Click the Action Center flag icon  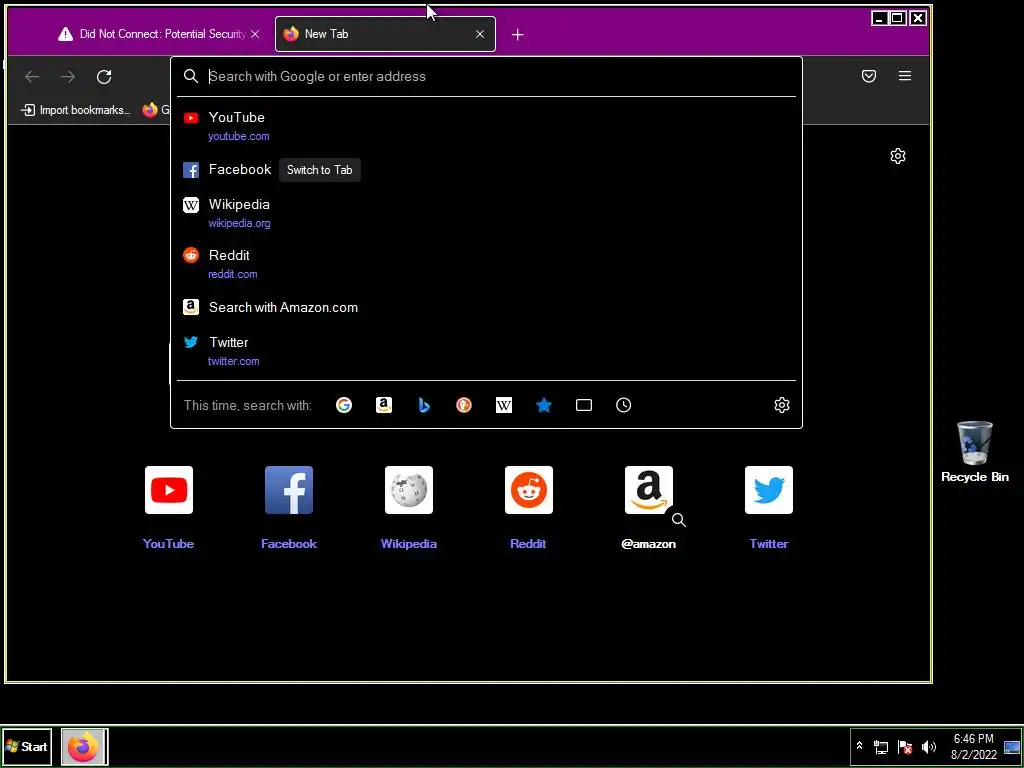coord(904,746)
